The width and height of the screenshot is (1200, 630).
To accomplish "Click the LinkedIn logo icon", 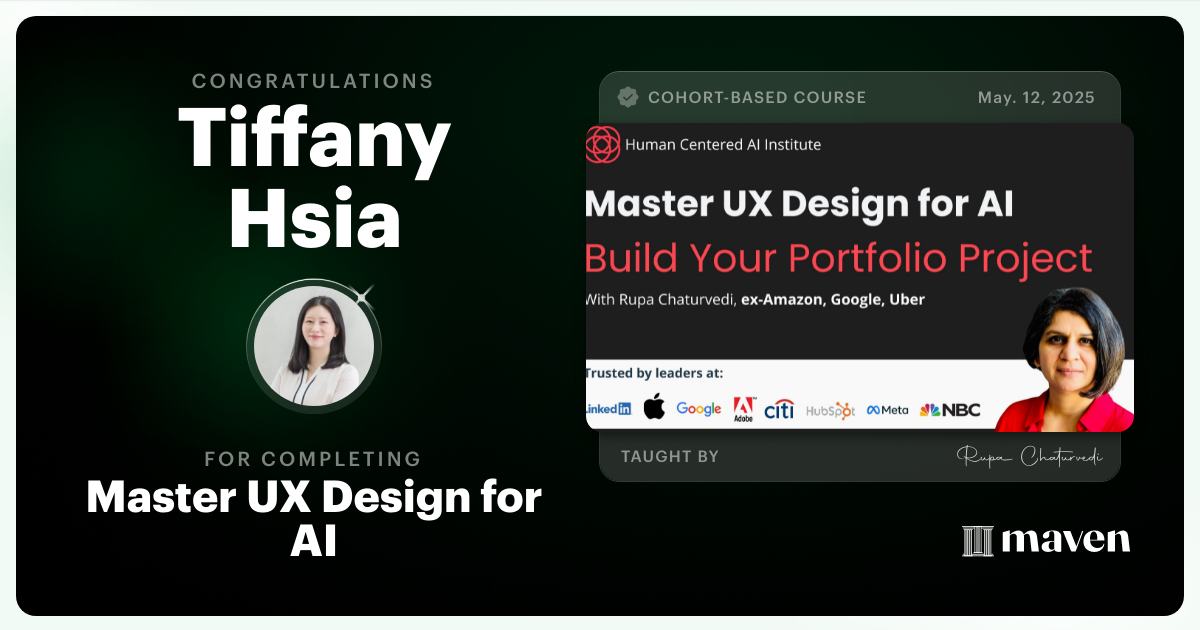I will [608, 408].
